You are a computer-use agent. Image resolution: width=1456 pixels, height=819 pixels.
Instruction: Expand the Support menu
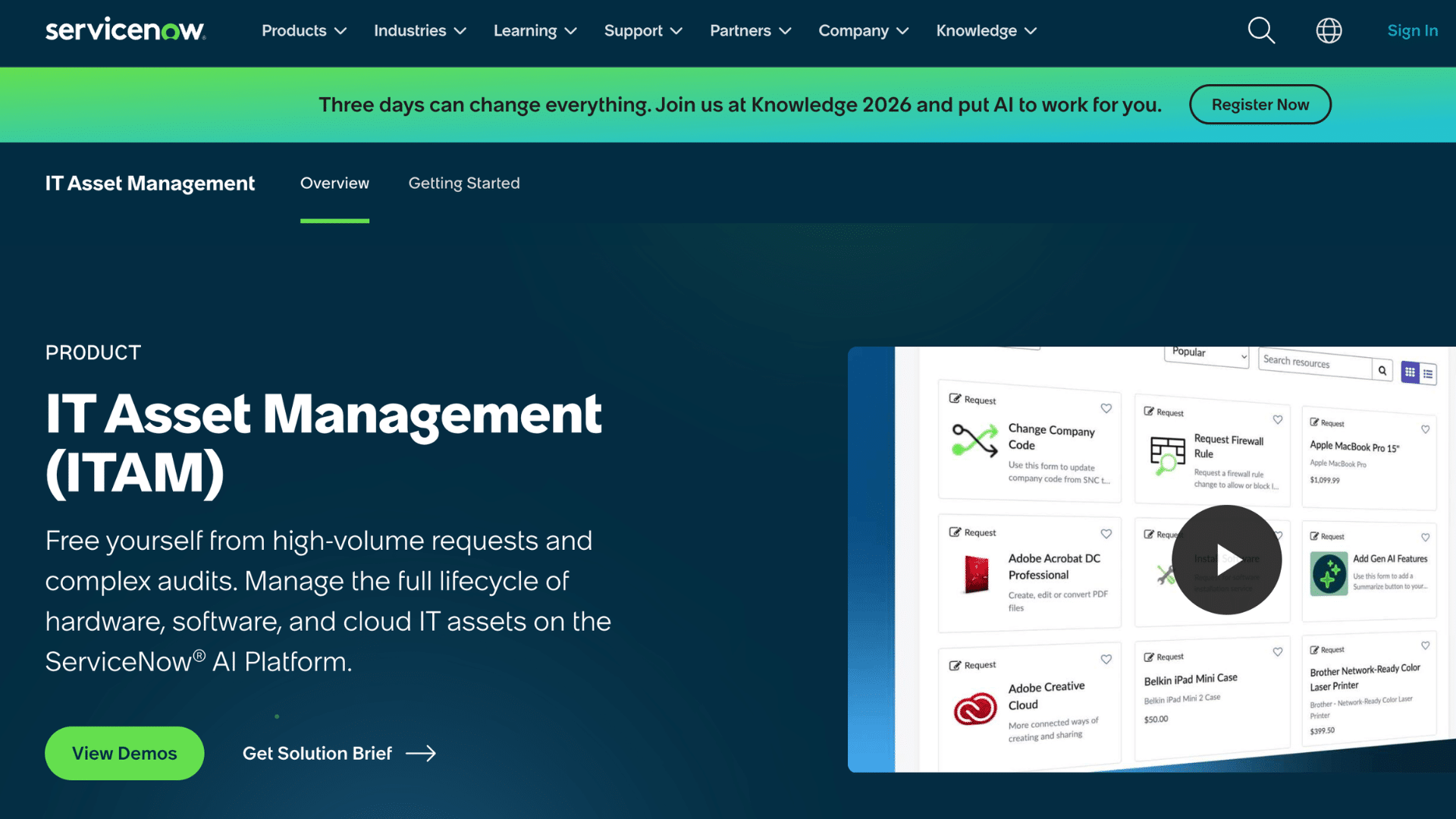[x=643, y=30]
